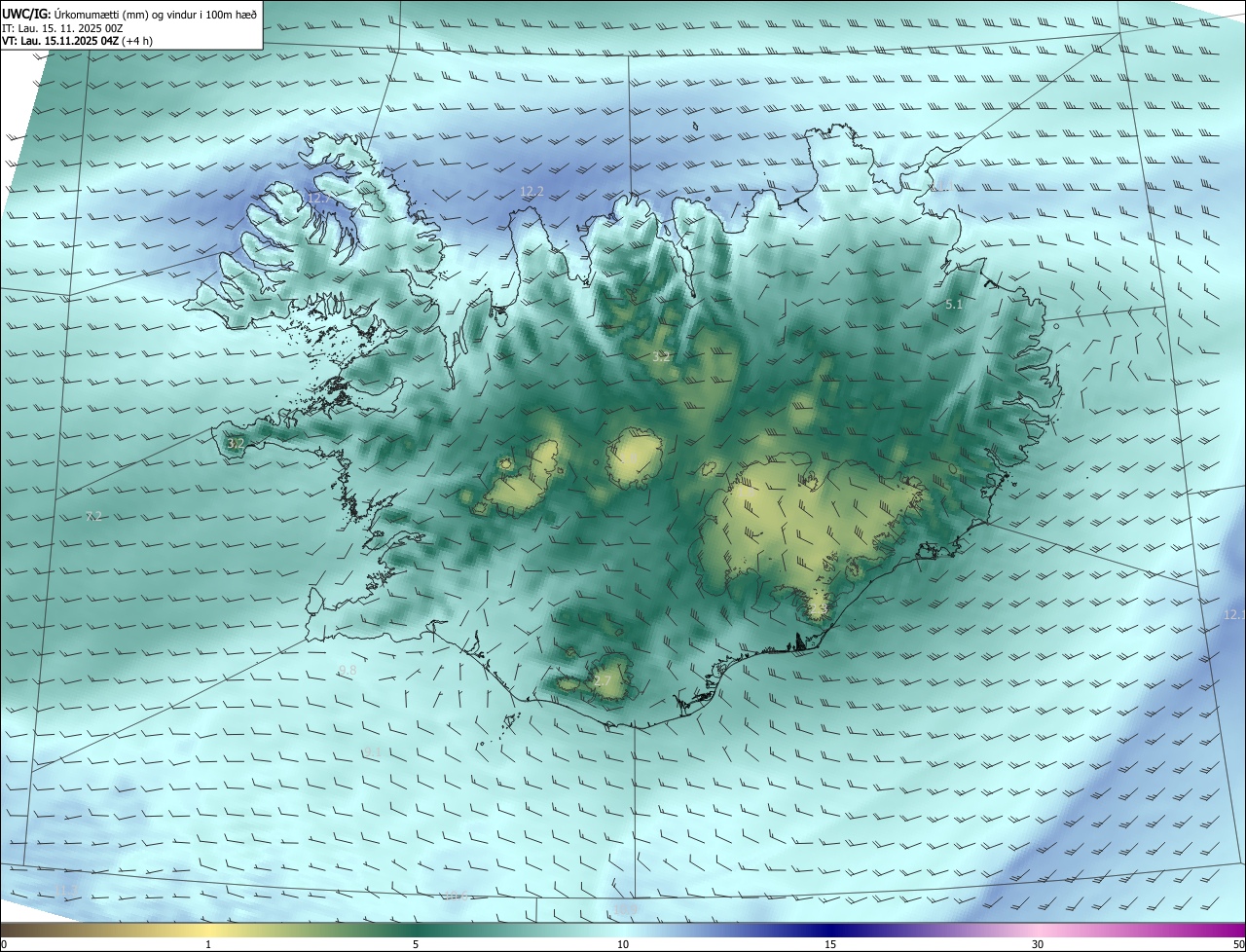Click the 2.7 value on the southern glacier
Screen dimensions: 1246x952
602,681
